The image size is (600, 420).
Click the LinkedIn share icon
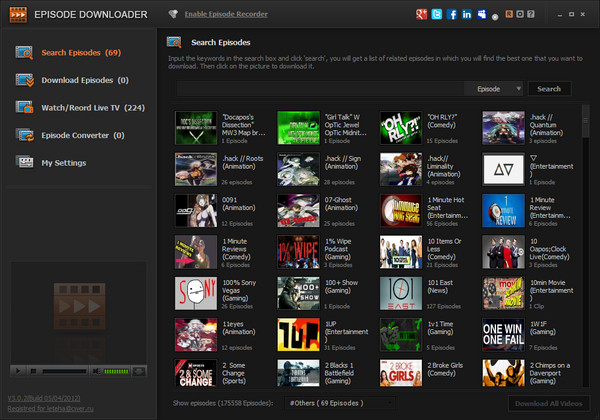[467, 14]
